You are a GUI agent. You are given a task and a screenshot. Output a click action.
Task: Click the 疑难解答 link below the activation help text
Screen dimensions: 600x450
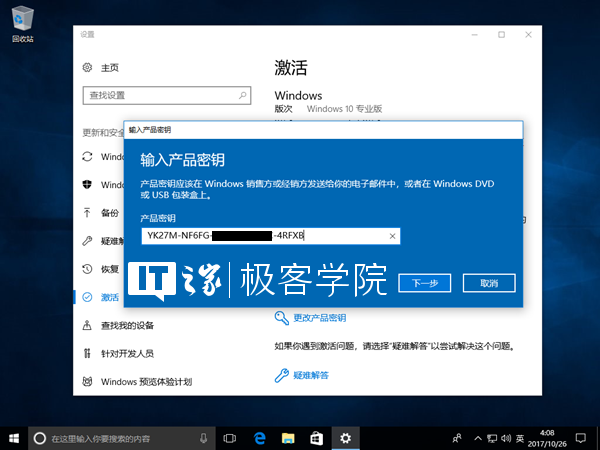[311, 375]
